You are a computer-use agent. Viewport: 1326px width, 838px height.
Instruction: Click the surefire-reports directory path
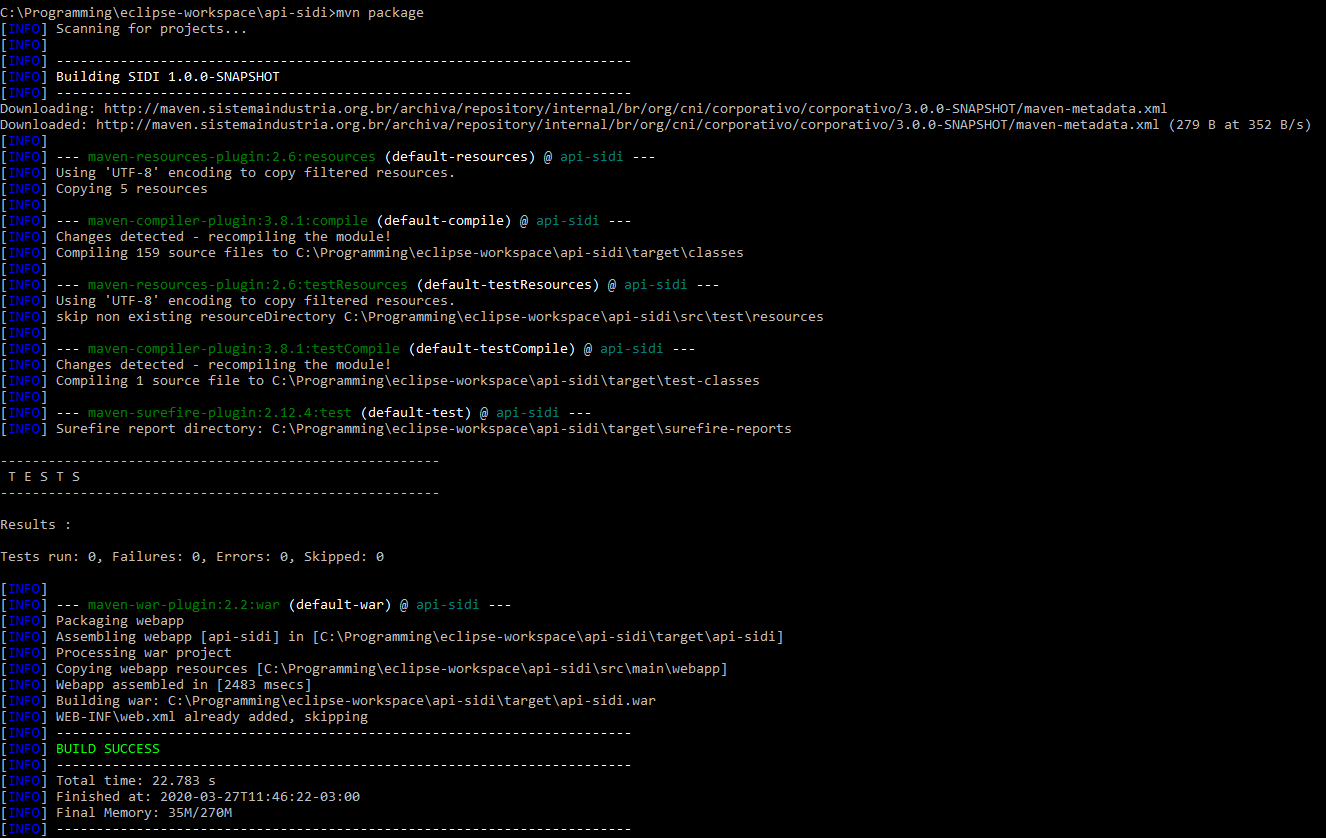point(531,428)
